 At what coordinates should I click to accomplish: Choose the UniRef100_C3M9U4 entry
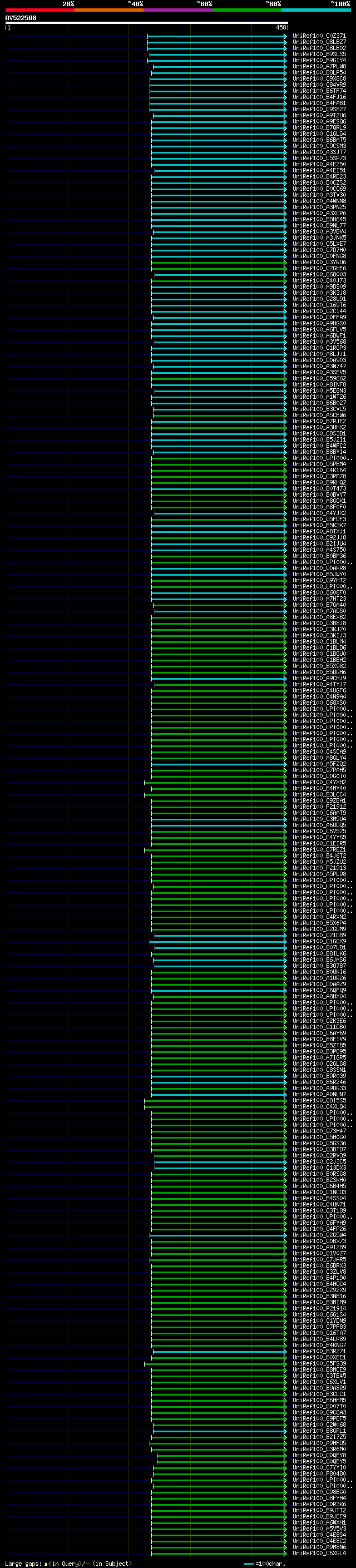click(x=319, y=819)
